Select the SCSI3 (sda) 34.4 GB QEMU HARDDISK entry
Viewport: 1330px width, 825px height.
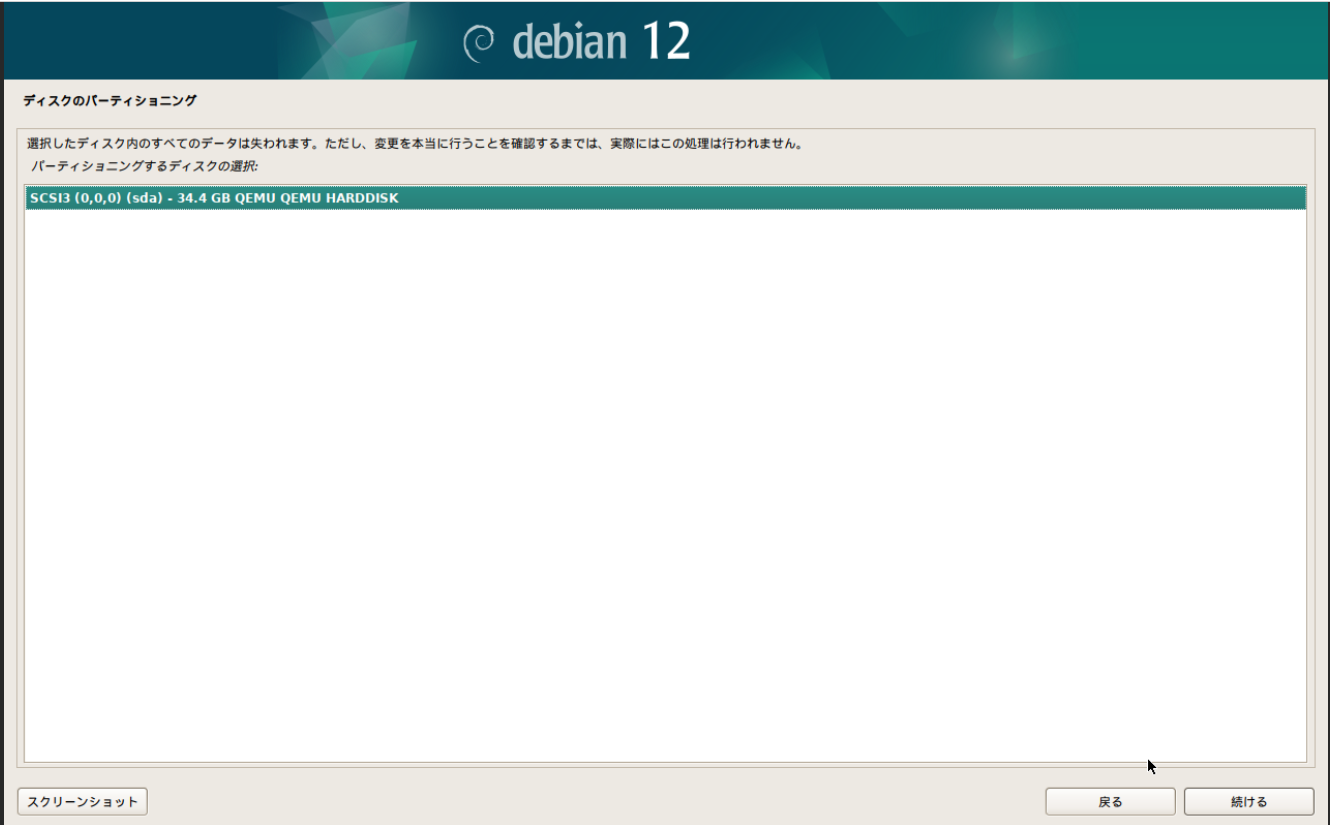(665, 198)
